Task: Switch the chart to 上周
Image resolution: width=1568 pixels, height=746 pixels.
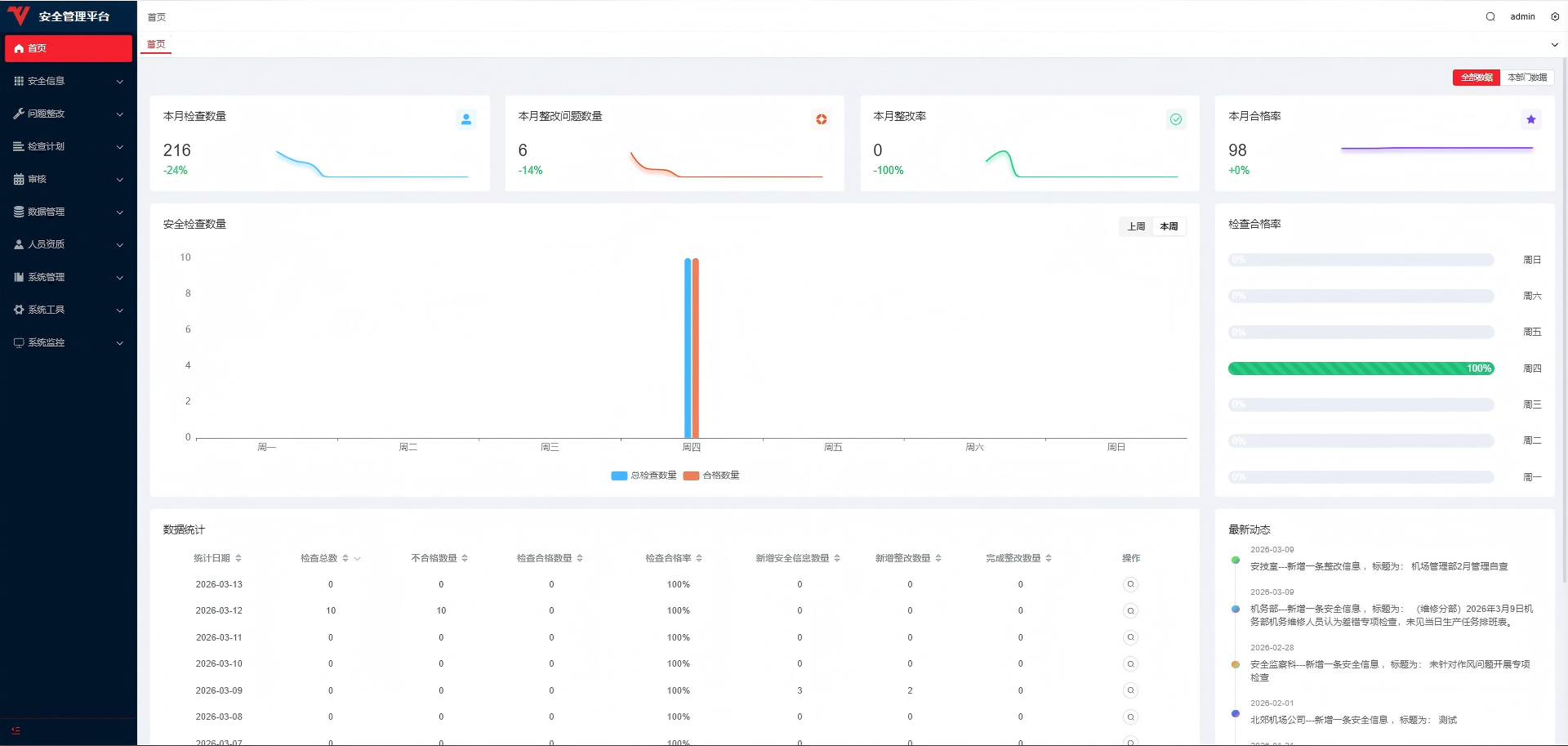Action: pyautogui.click(x=1136, y=226)
